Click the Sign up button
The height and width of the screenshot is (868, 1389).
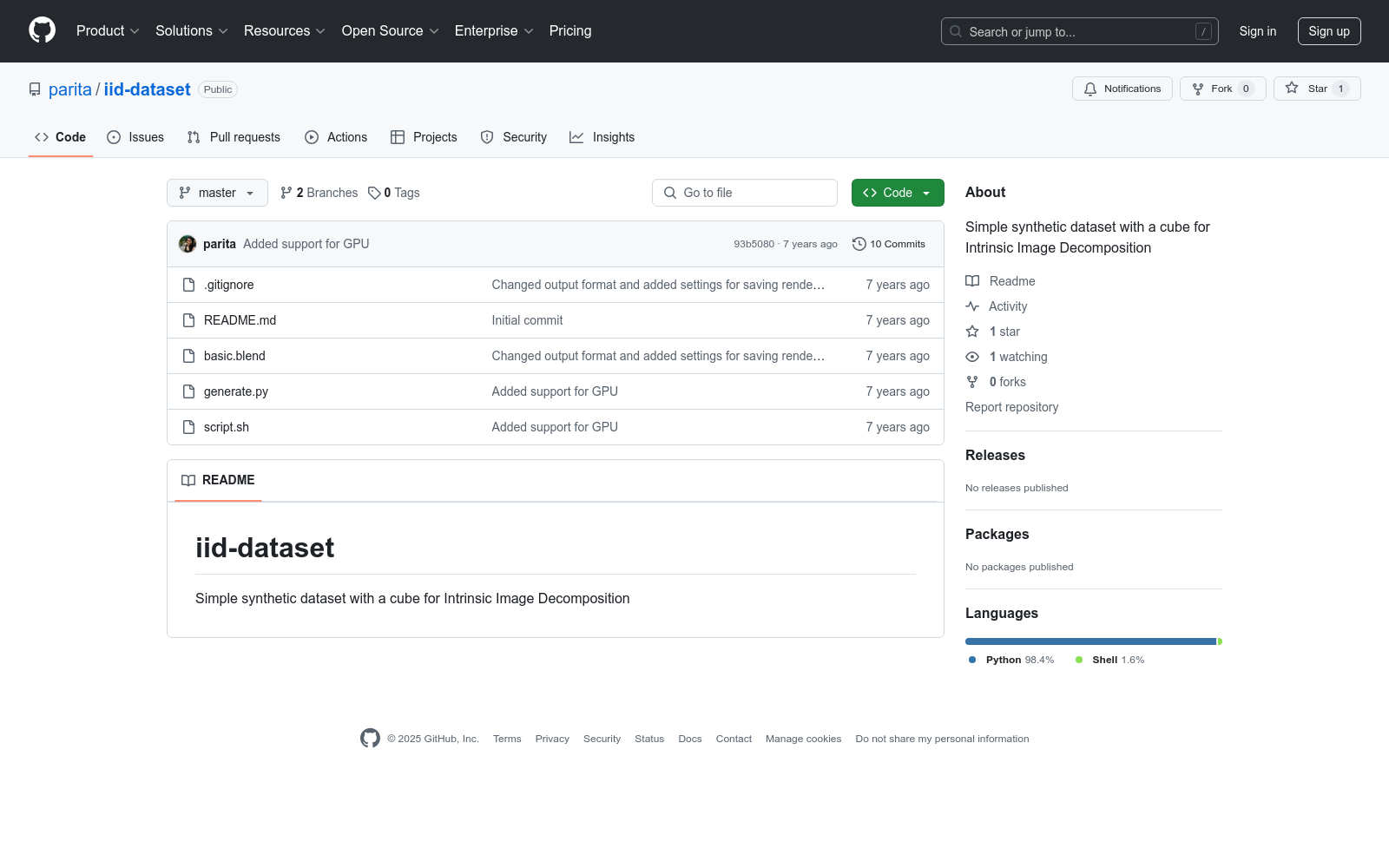tap(1329, 31)
